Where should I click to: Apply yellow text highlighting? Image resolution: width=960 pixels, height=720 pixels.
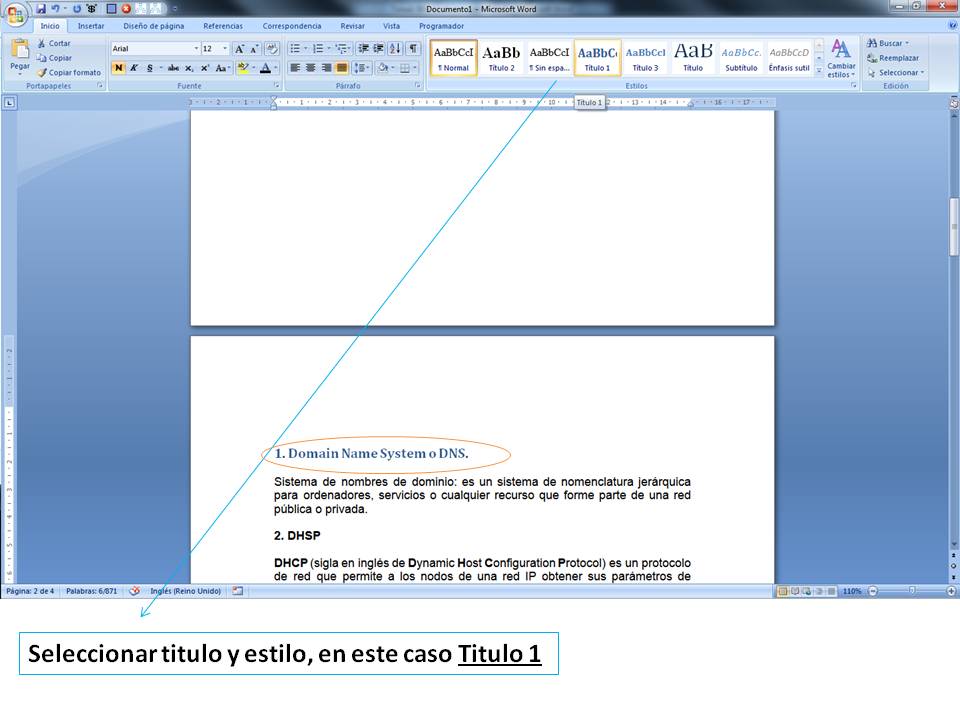tap(244, 67)
